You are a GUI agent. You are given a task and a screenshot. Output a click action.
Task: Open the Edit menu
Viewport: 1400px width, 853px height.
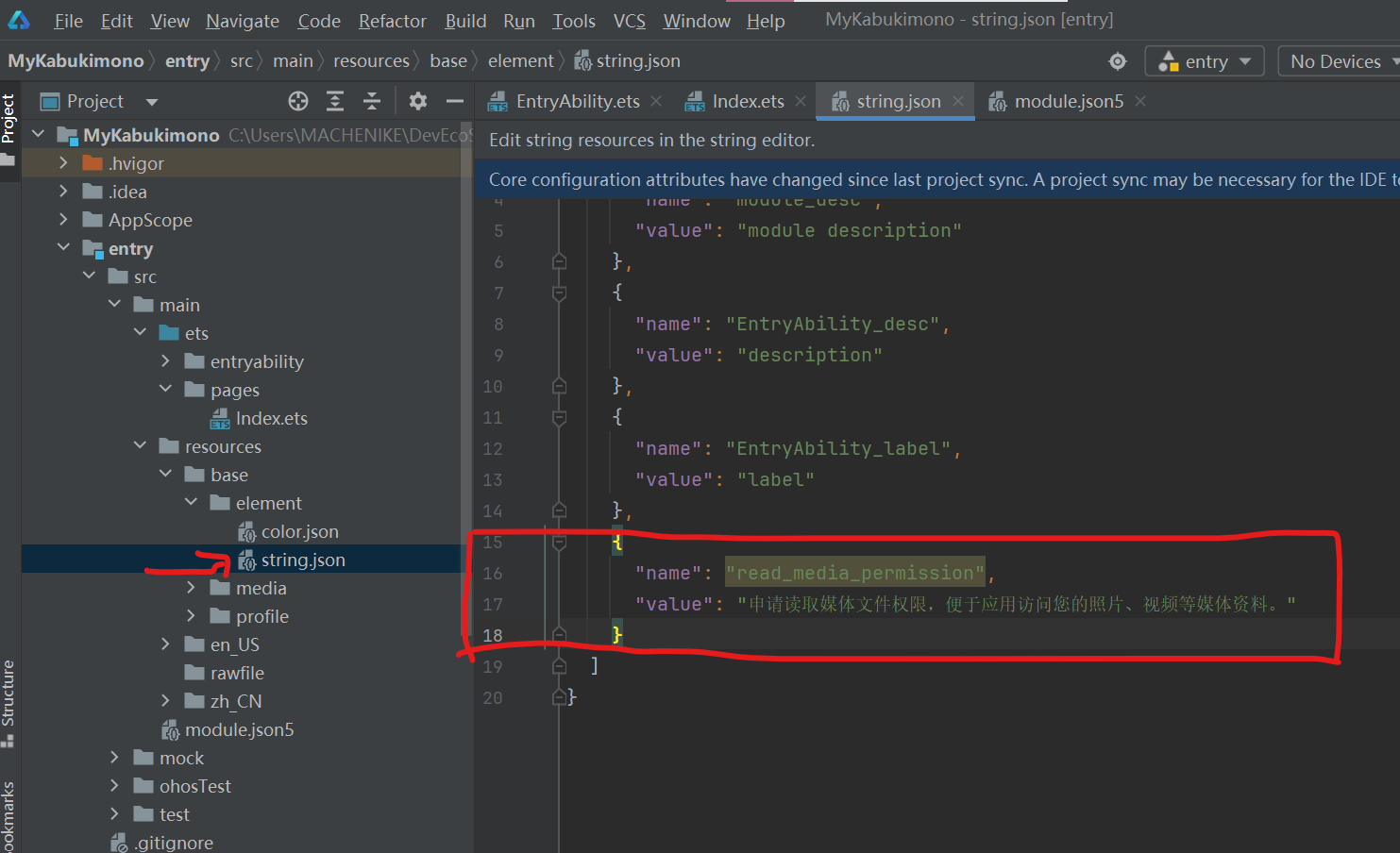pos(117,21)
